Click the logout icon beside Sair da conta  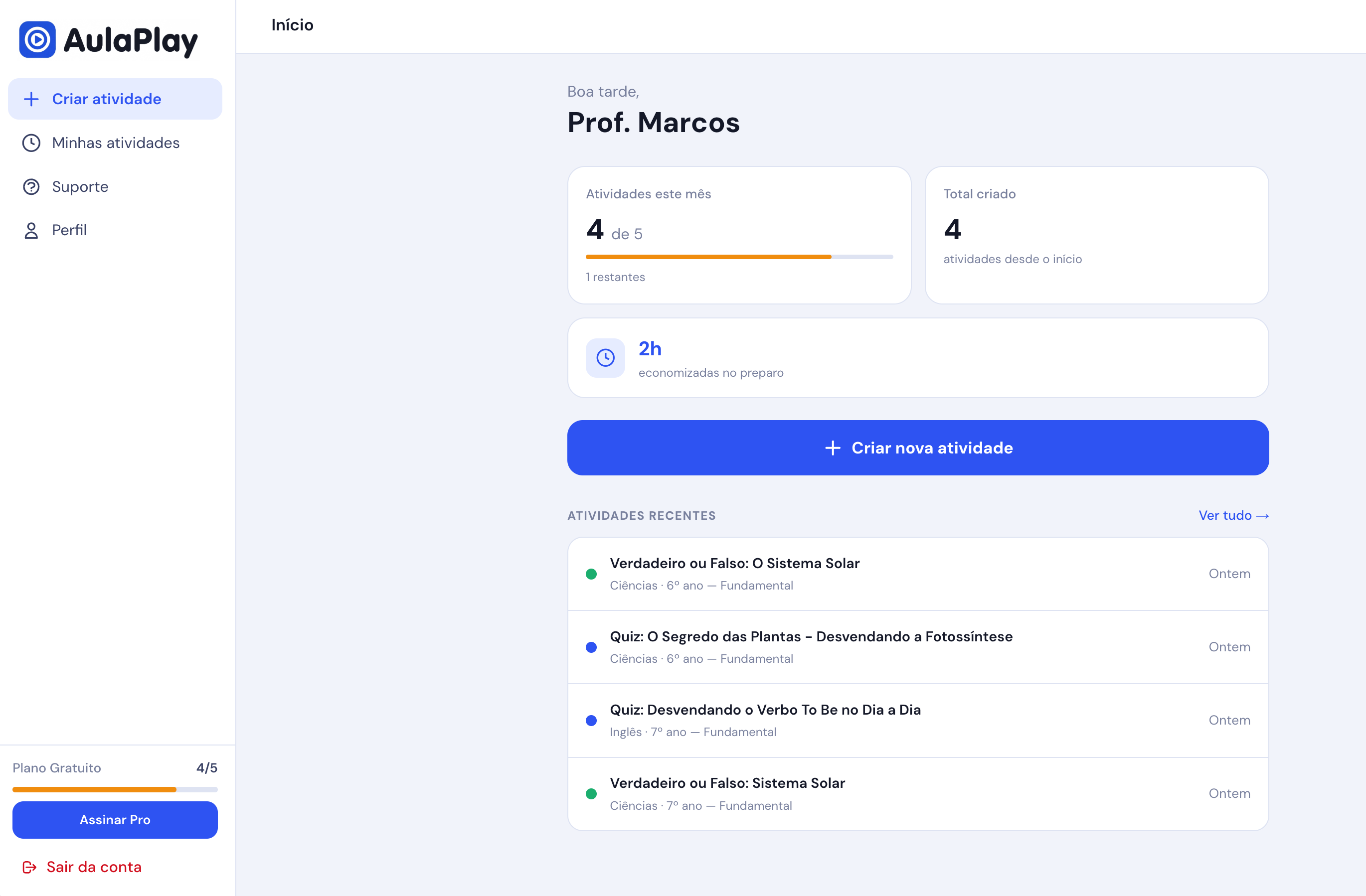click(29, 867)
